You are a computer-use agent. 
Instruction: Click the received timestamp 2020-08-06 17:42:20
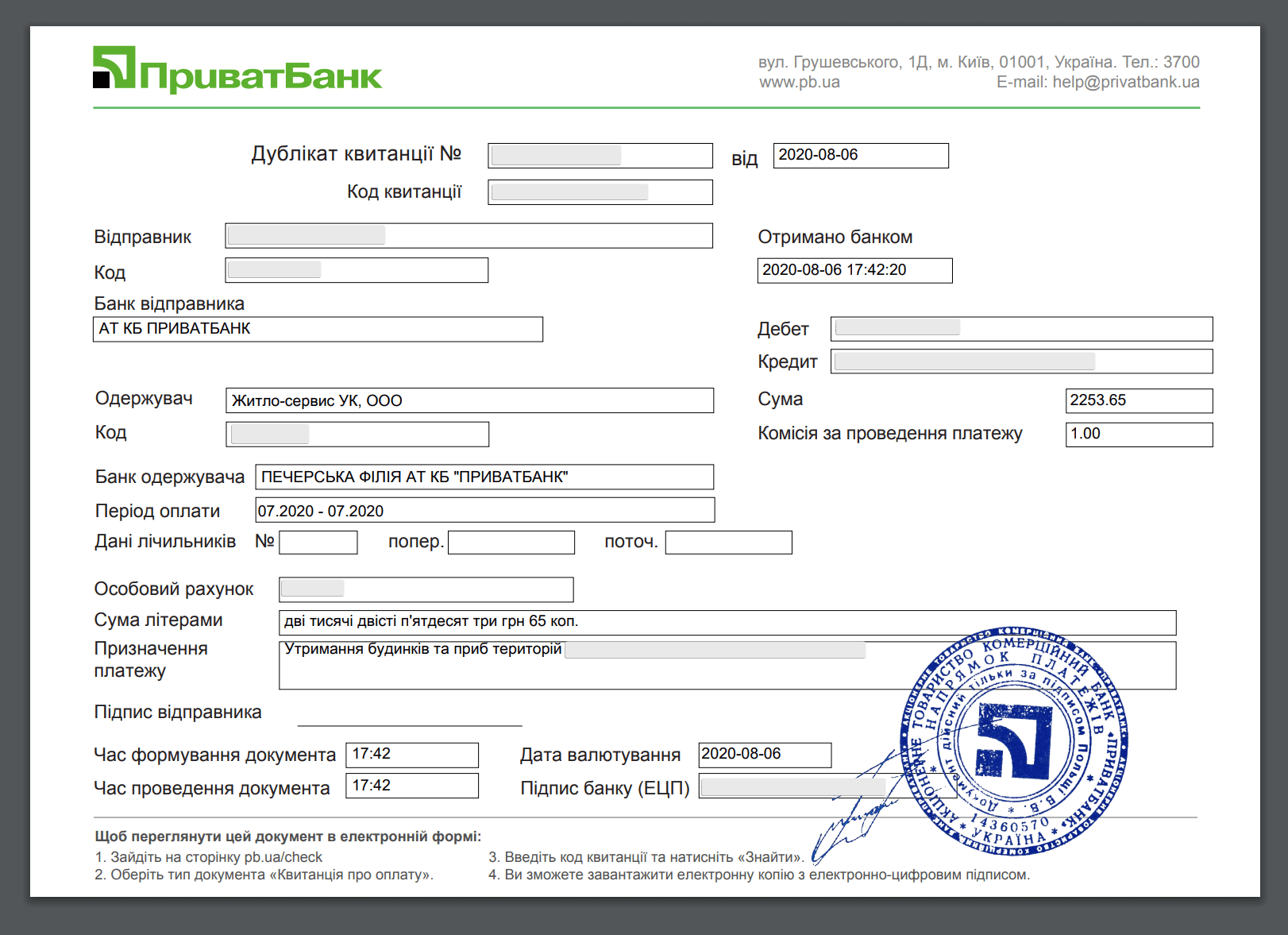pos(854,270)
